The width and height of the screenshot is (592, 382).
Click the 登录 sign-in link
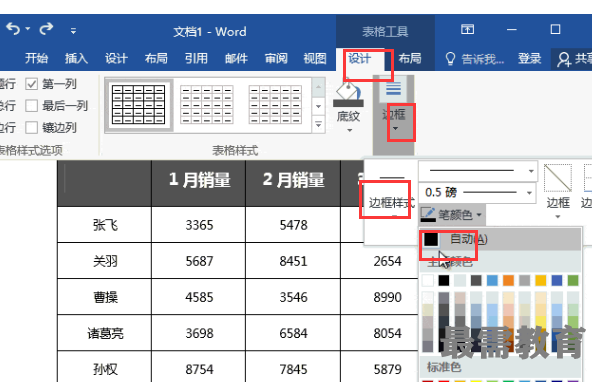529,58
